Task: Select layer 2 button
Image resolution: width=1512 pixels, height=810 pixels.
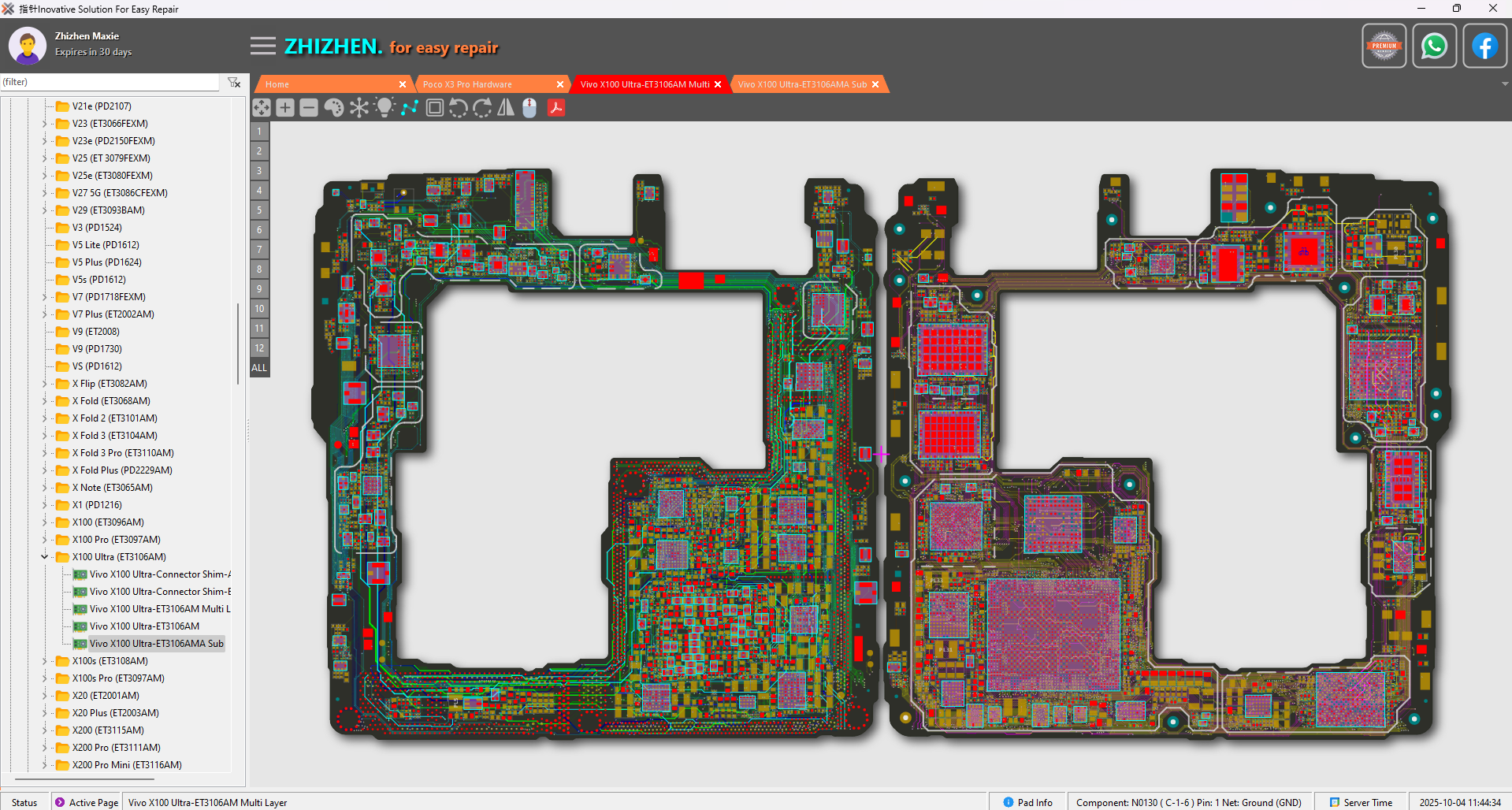Action: pyautogui.click(x=259, y=151)
